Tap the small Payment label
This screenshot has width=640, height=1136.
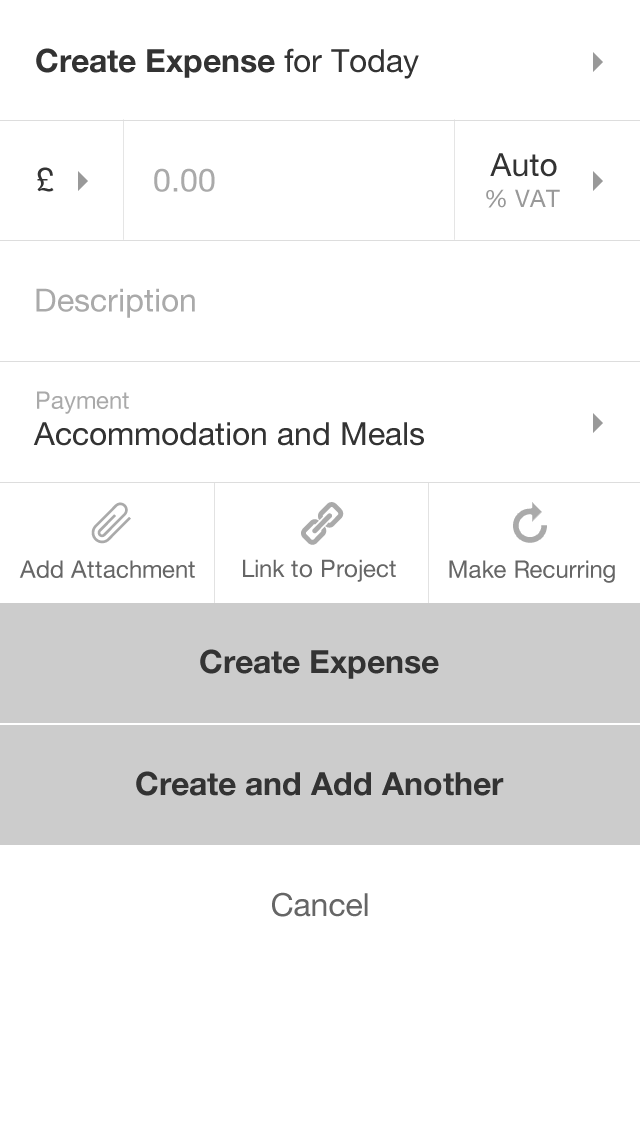(82, 401)
